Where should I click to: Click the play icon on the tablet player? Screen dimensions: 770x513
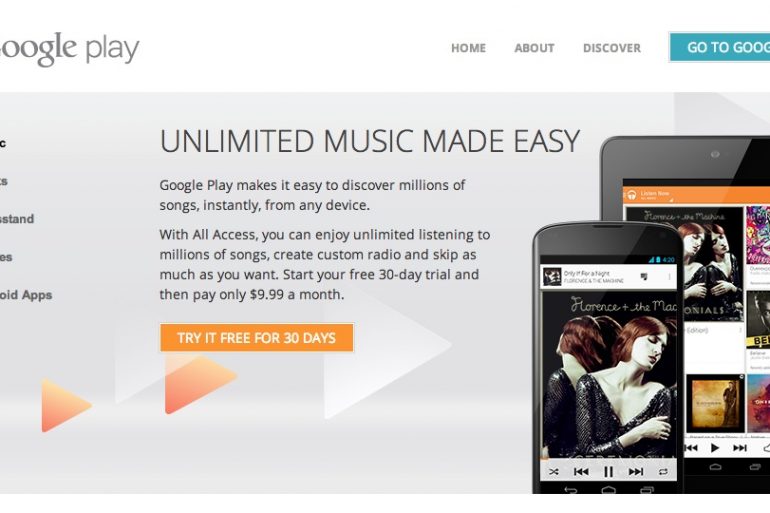click(x=715, y=448)
